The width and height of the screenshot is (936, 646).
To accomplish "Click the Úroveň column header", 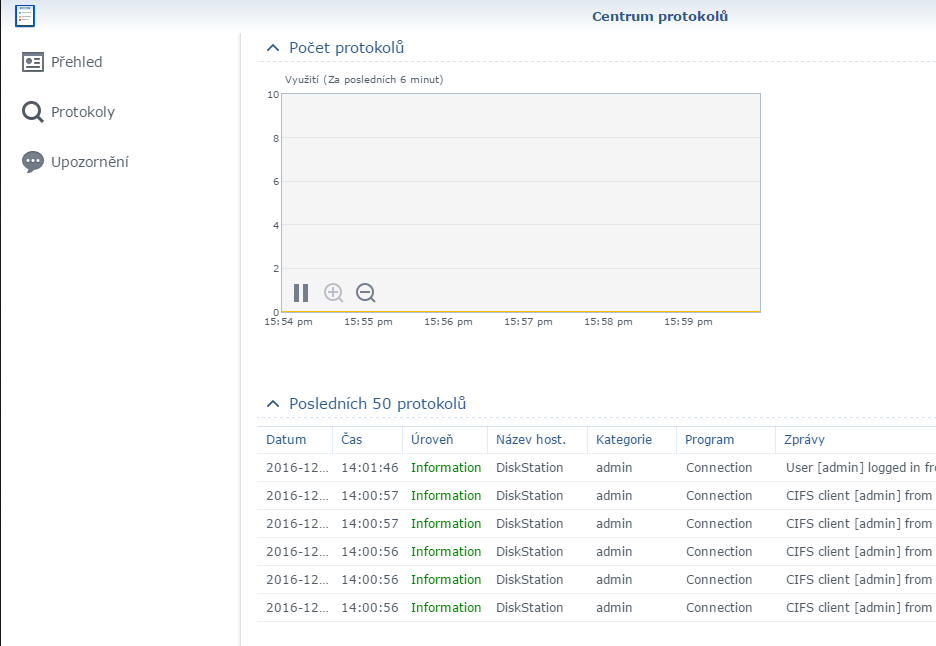I will tap(432, 440).
